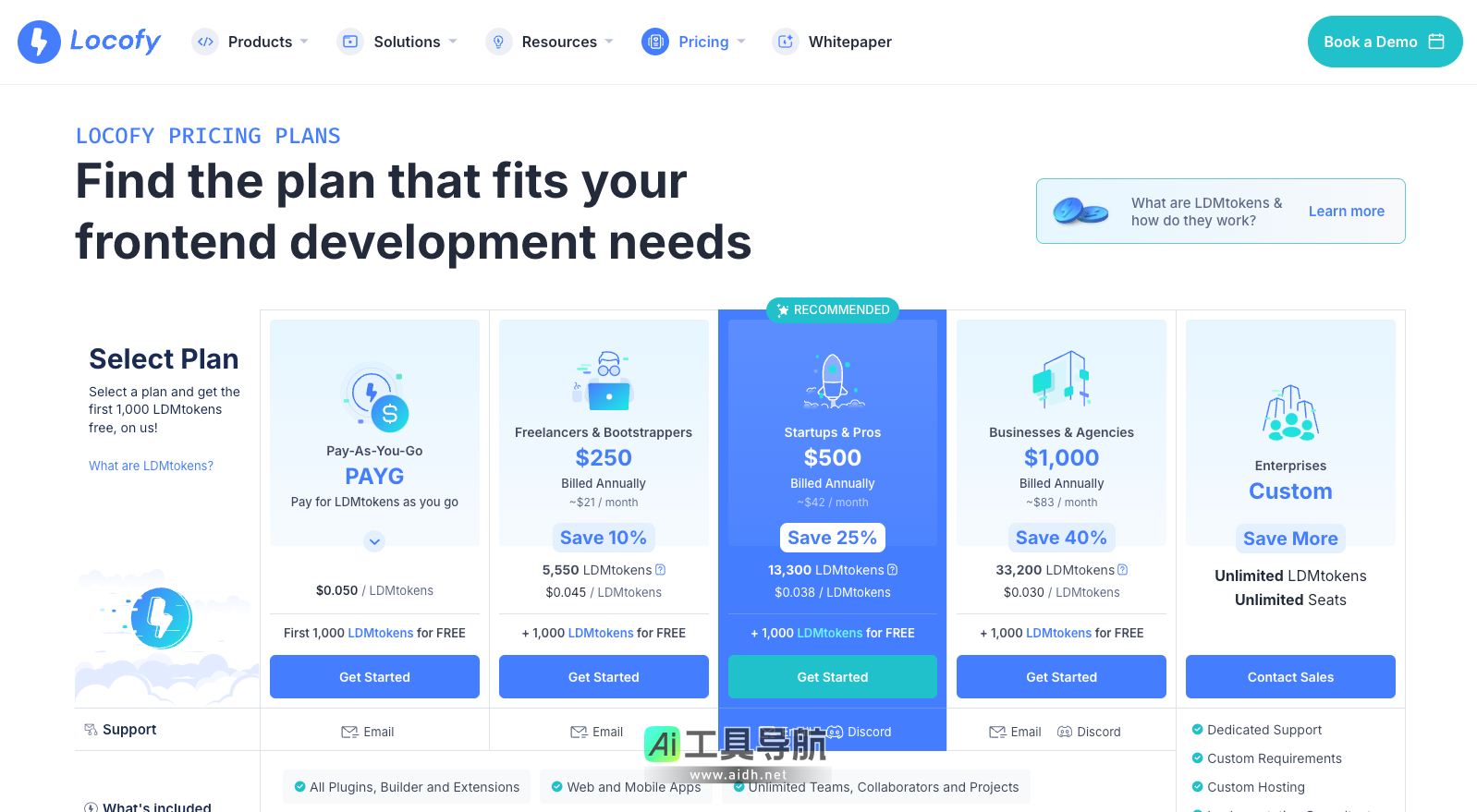Click the Contact Sales button
Viewport: 1477px width, 812px height.
point(1290,677)
